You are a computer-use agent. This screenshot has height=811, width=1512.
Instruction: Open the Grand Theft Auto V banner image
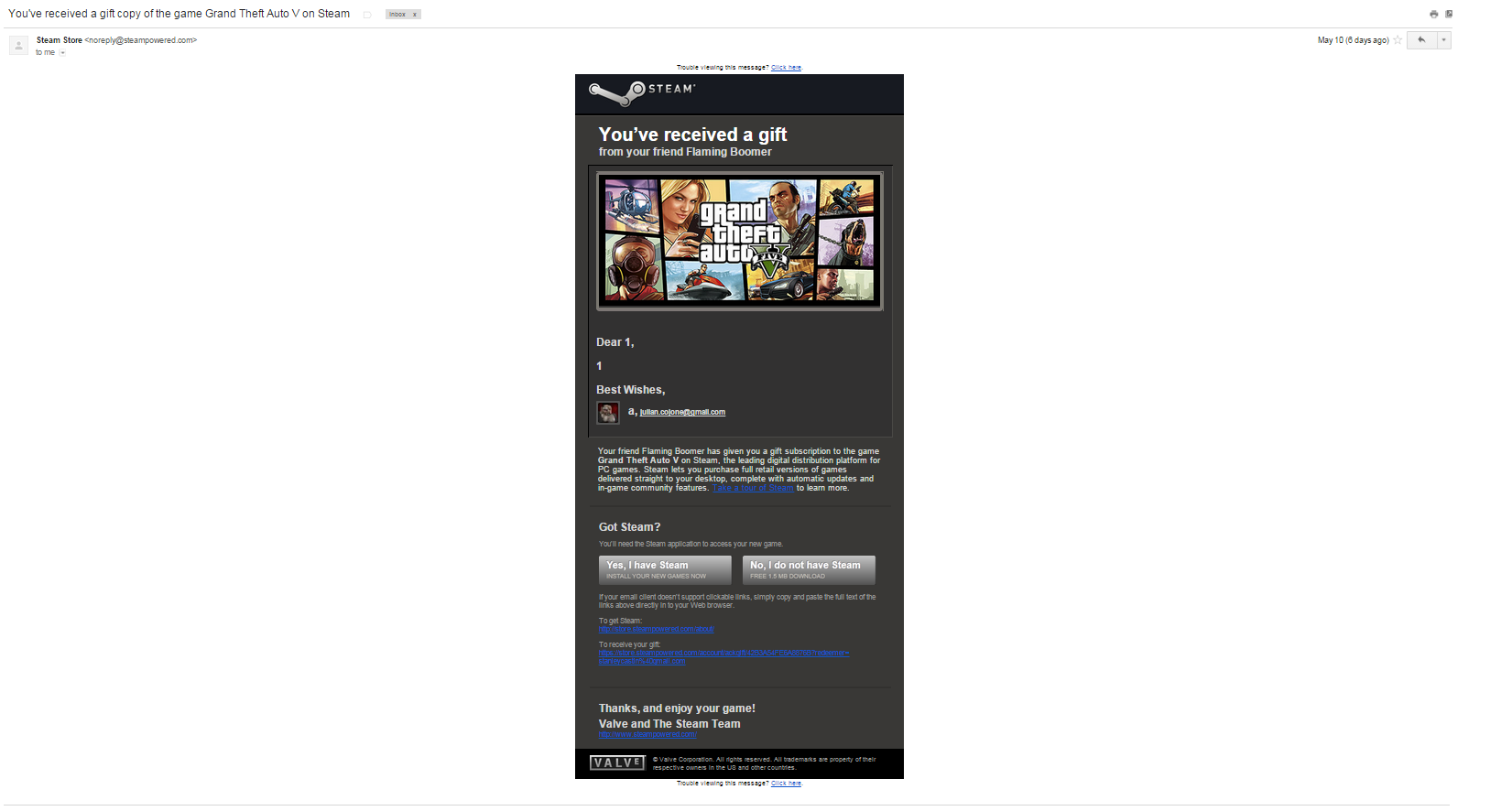[739, 240]
